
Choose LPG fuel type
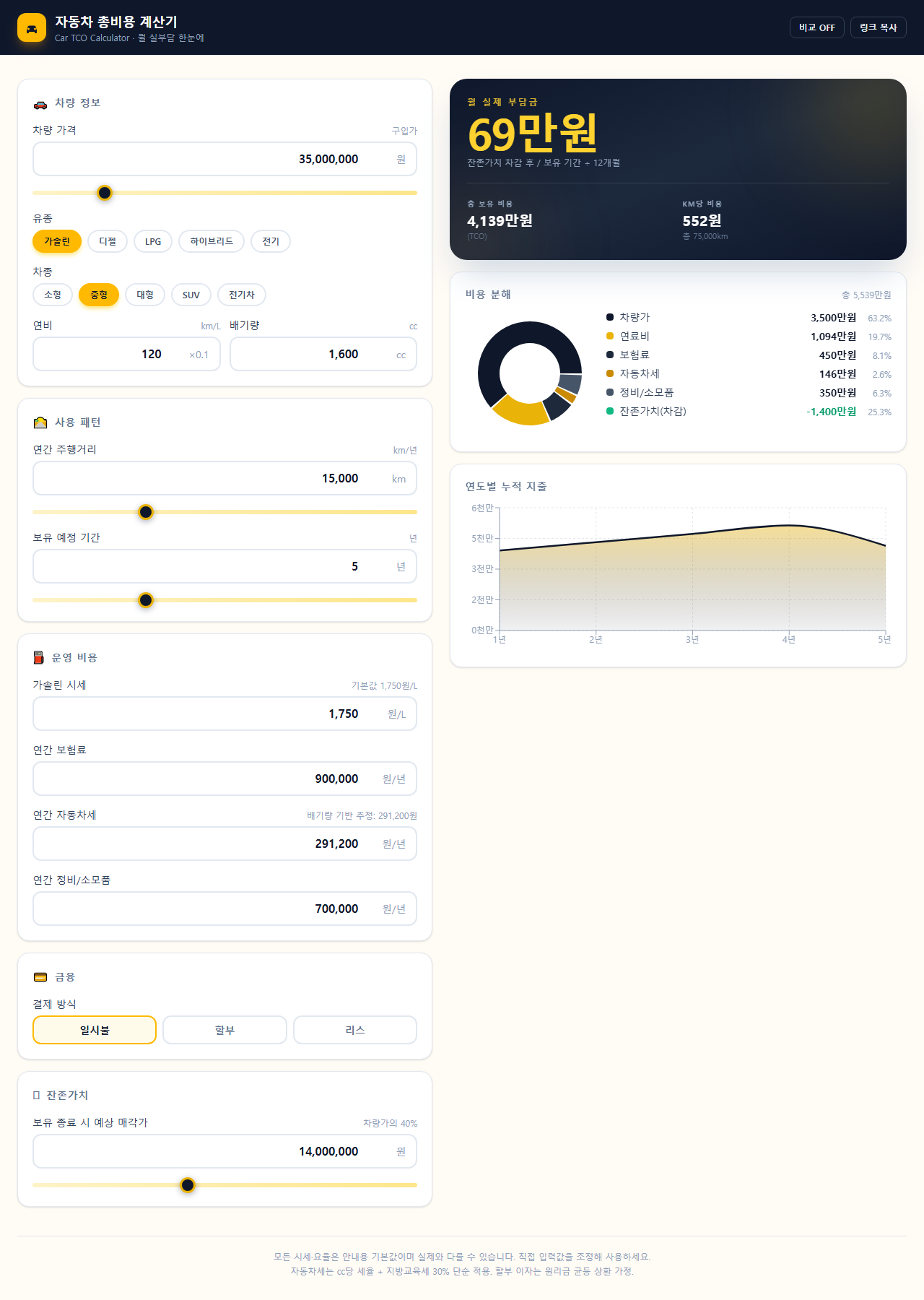[153, 241]
